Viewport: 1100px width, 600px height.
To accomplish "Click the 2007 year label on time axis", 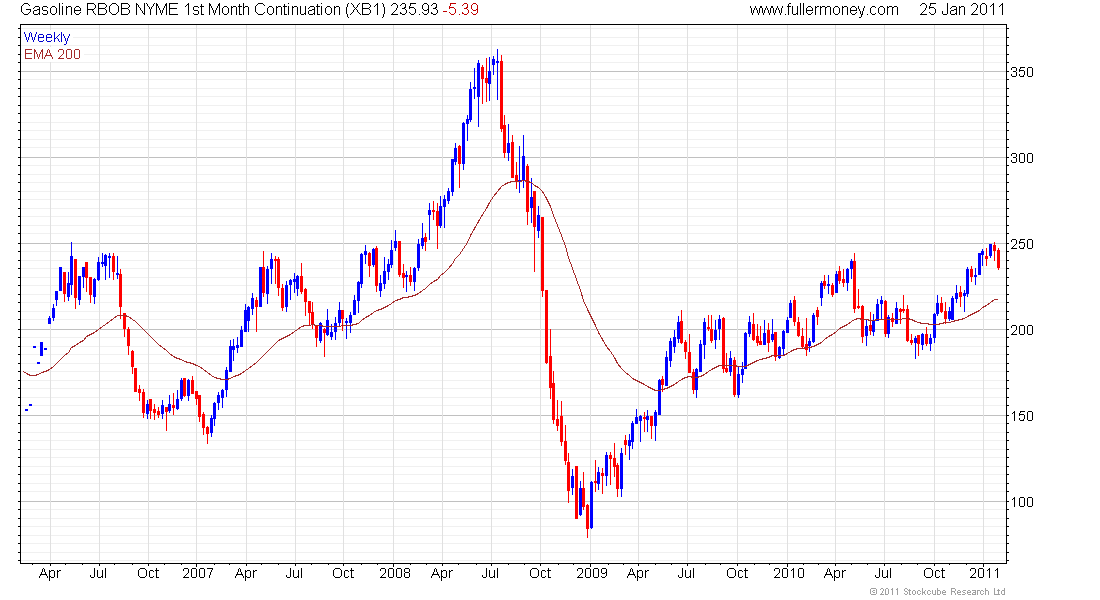I will (x=197, y=573).
